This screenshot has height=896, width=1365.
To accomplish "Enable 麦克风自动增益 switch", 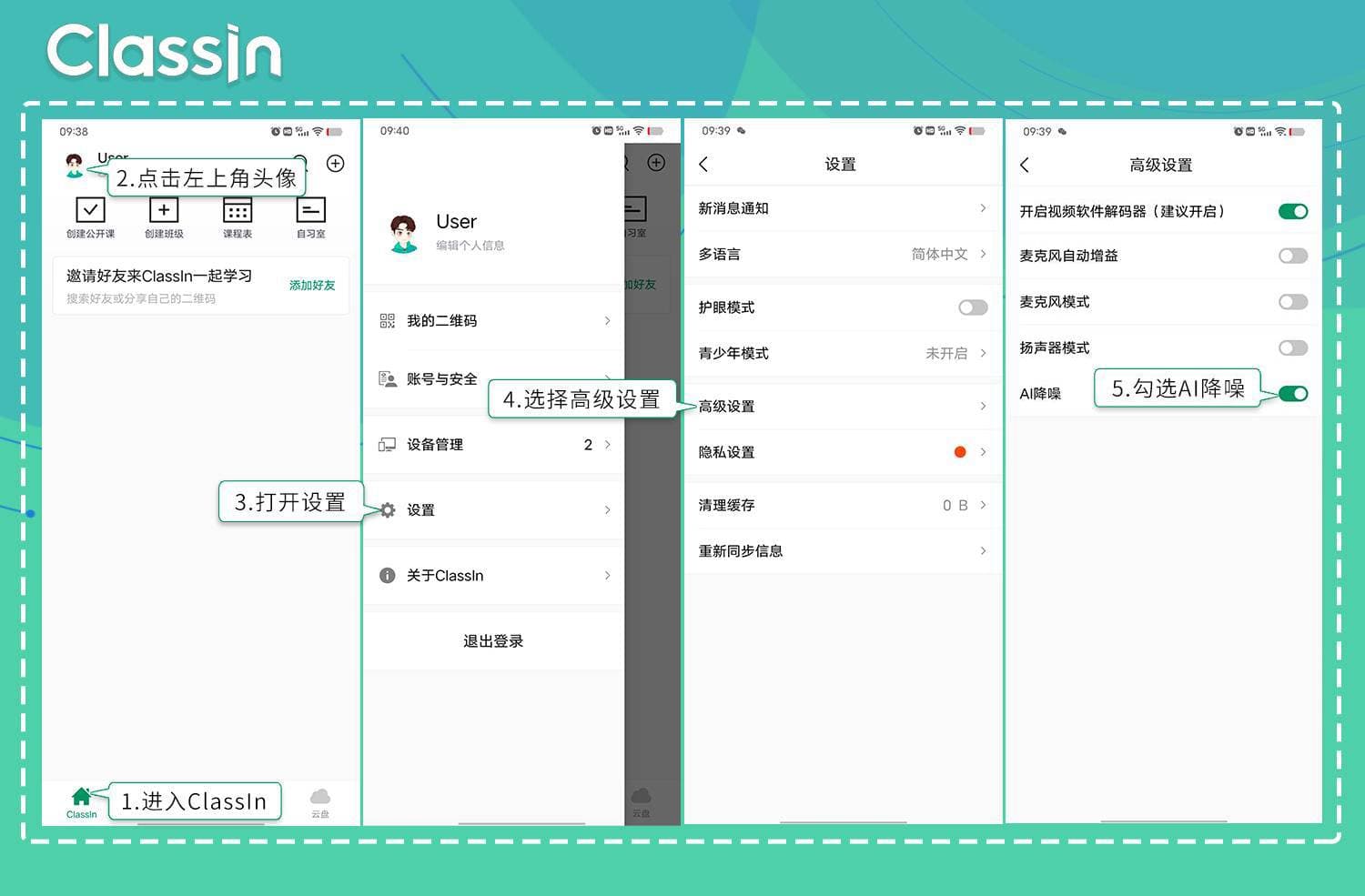I will pos(1293,256).
